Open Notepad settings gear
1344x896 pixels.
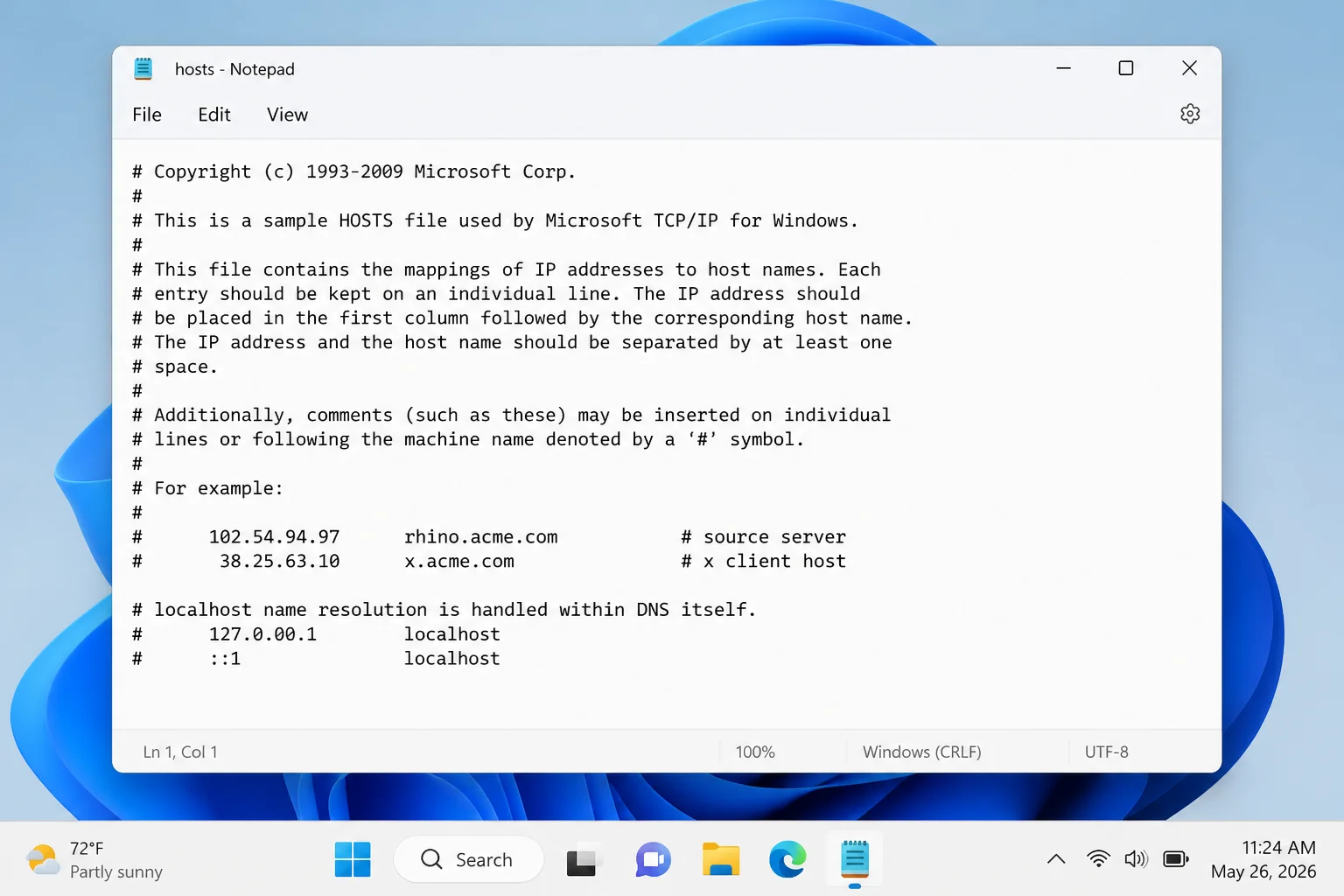1190,114
